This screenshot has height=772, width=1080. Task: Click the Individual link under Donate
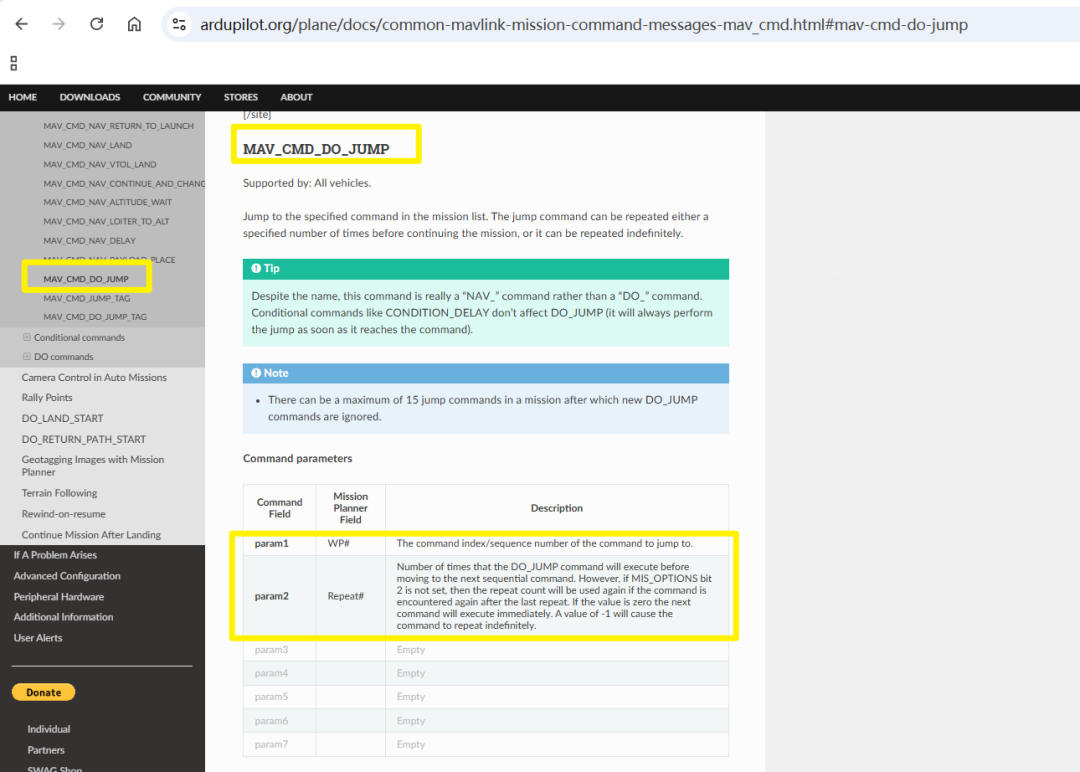coord(48,729)
